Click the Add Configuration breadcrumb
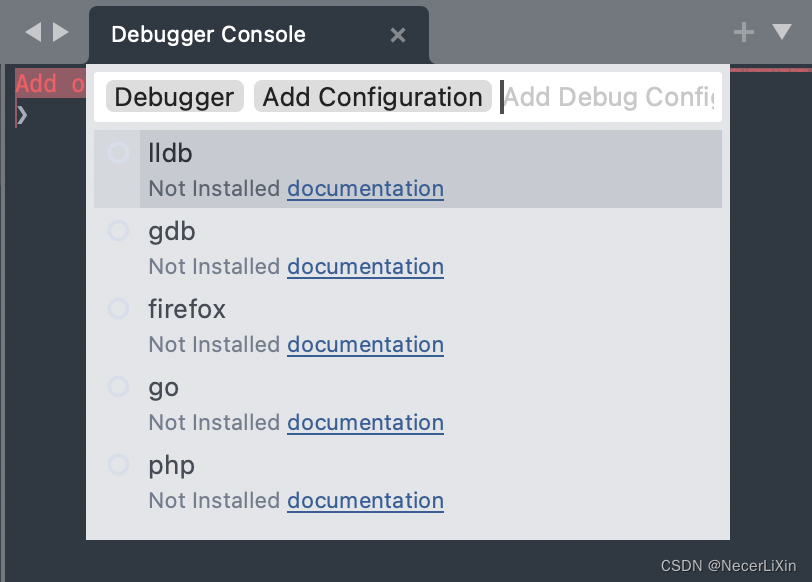 pyautogui.click(x=373, y=97)
